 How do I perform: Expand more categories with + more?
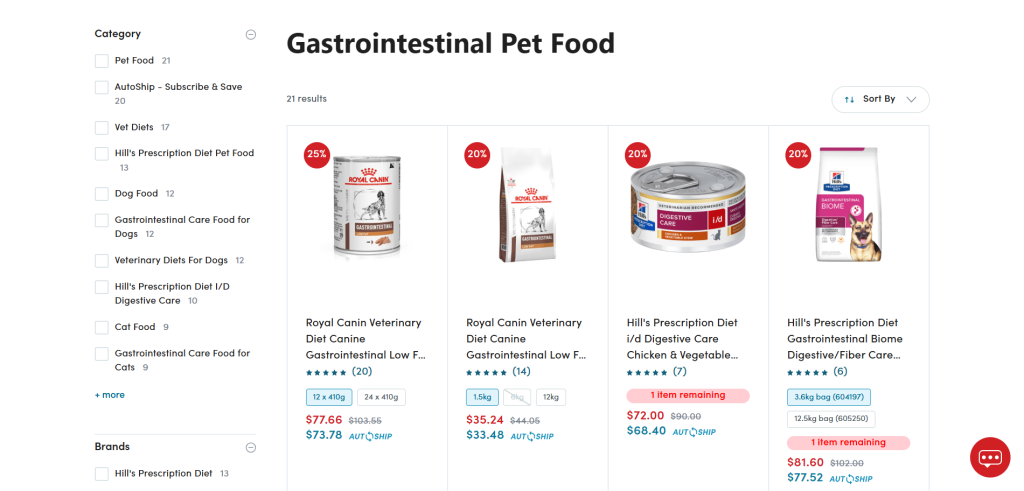(110, 395)
